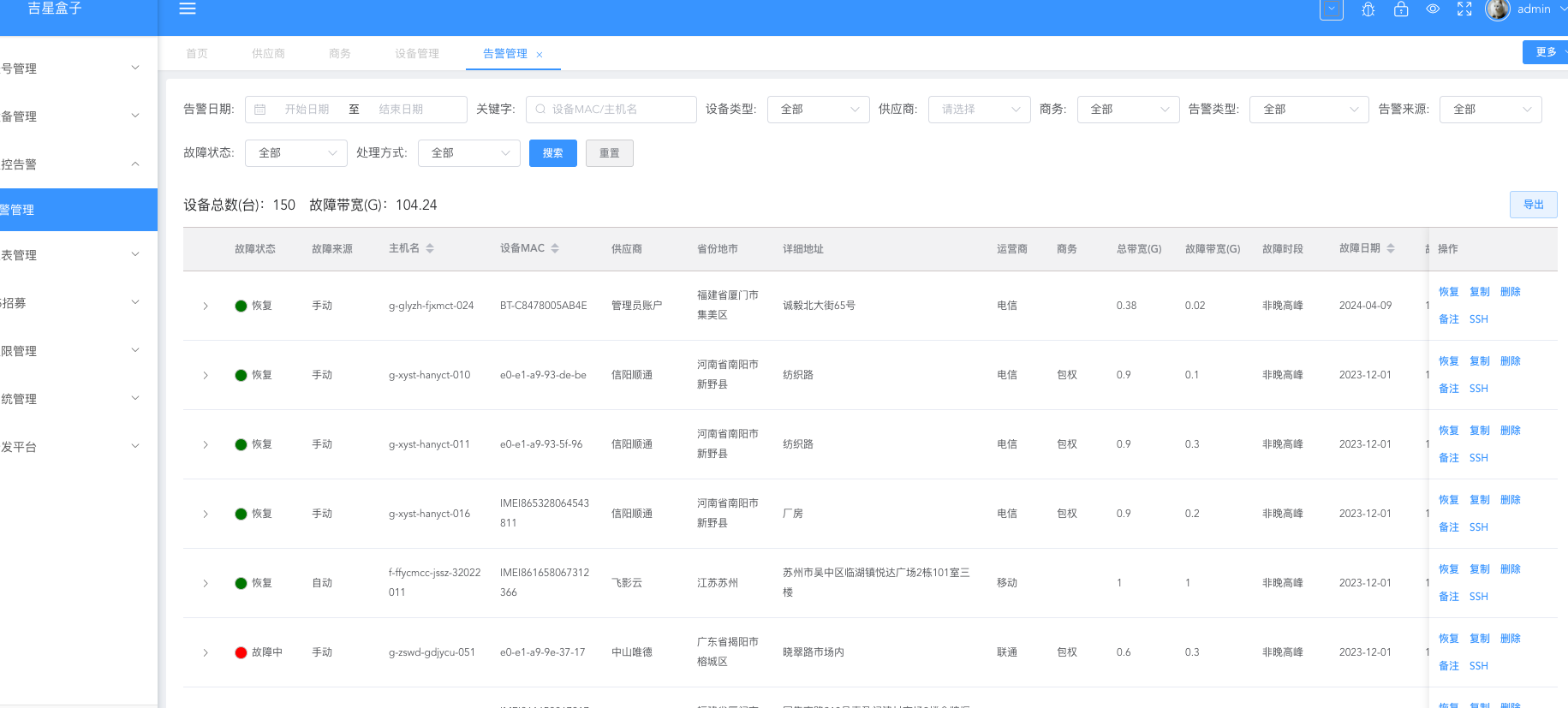The height and width of the screenshot is (708, 1568).
Task: Open the 更多 dropdown button
Action: click(x=1546, y=52)
